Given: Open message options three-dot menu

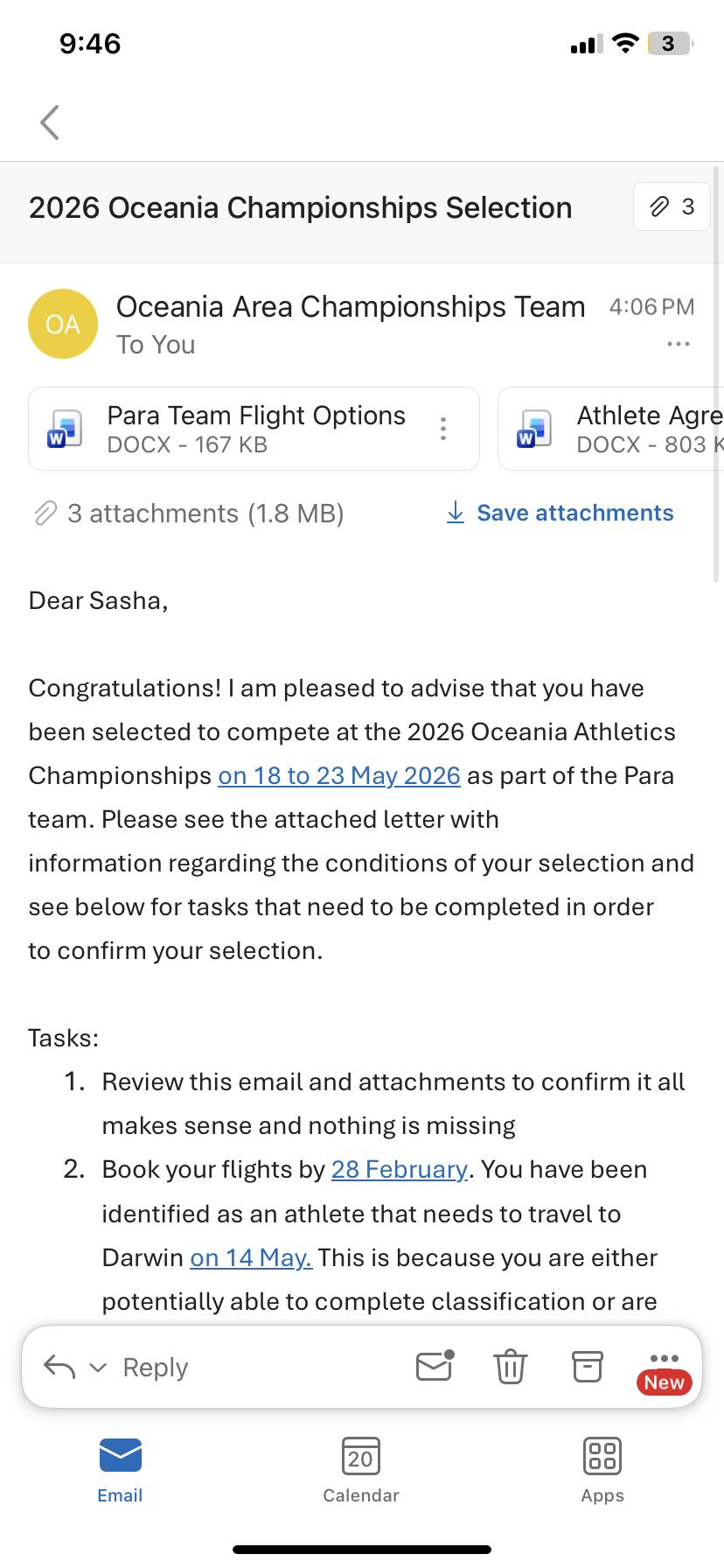Looking at the screenshot, I should pos(678,345).
